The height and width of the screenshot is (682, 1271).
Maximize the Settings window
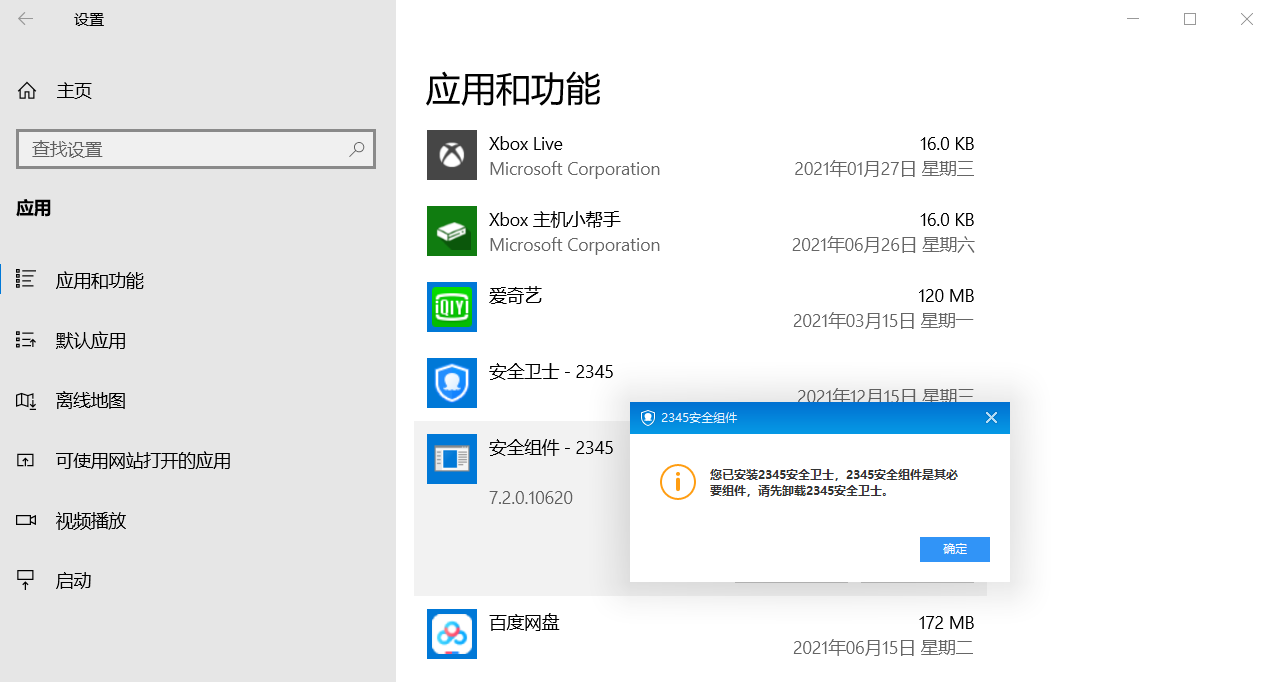[x=1190, y=19]
